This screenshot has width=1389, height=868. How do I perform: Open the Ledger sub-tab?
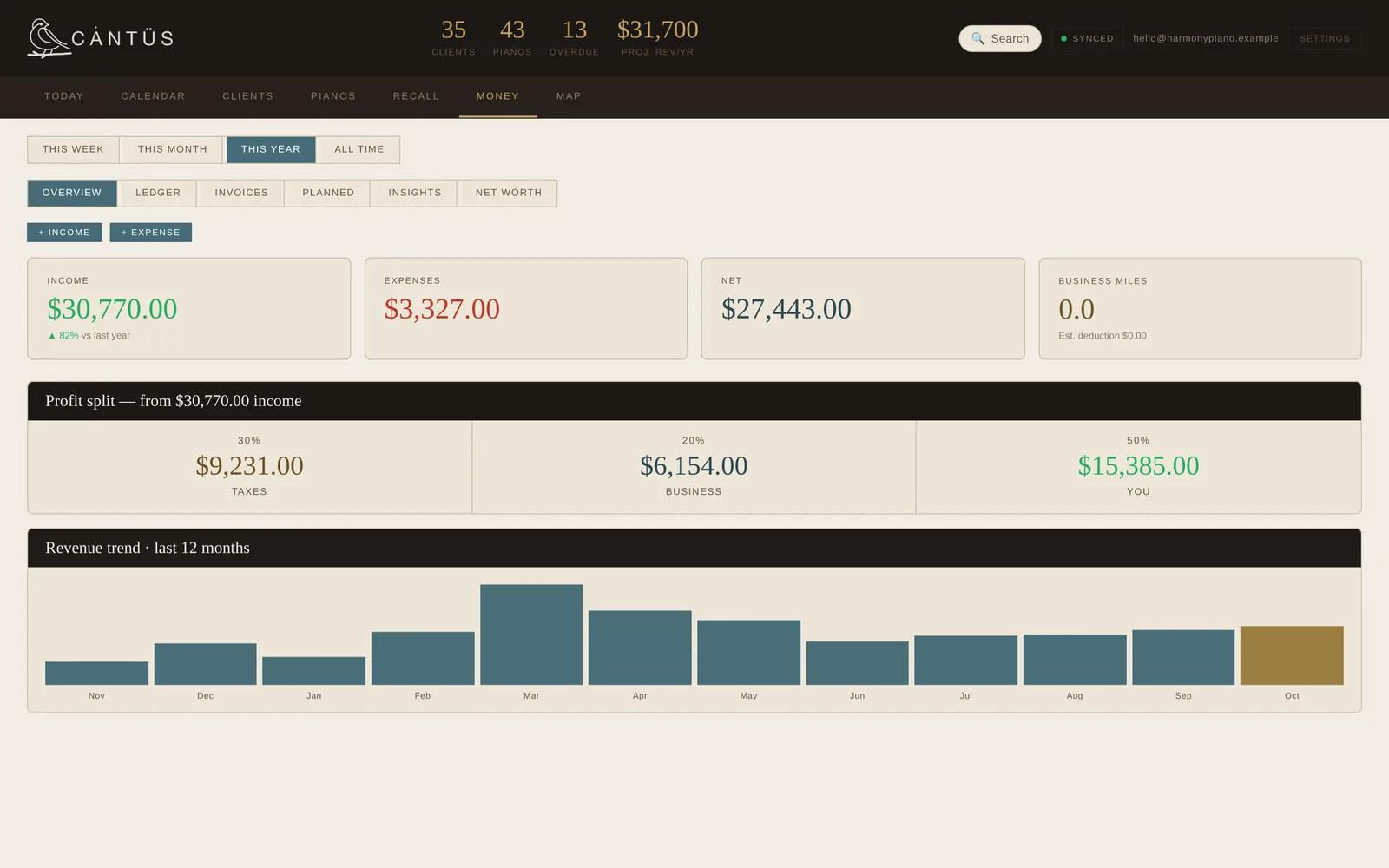pyautogui.click(x=158, y=193)
